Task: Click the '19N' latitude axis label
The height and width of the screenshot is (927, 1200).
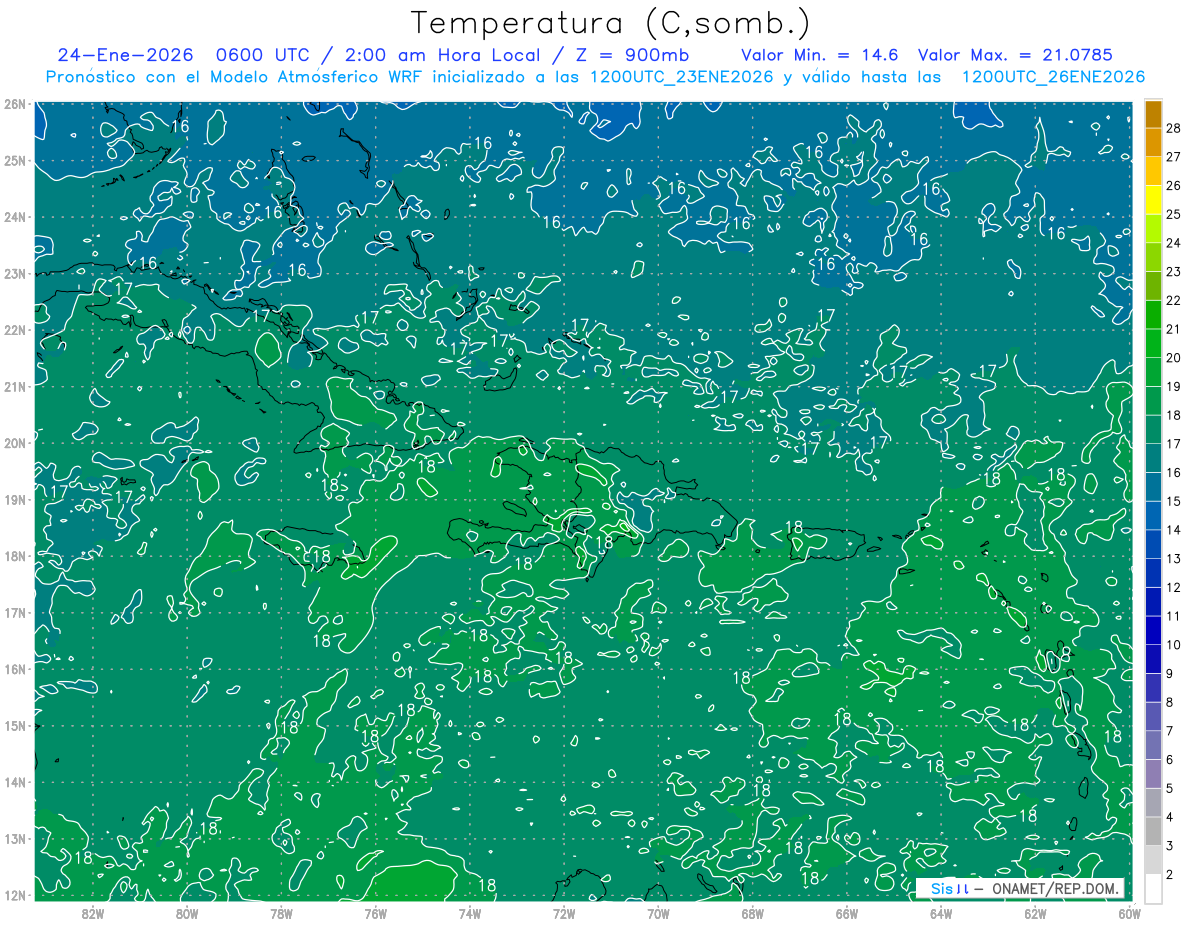Action: point(15,500)
